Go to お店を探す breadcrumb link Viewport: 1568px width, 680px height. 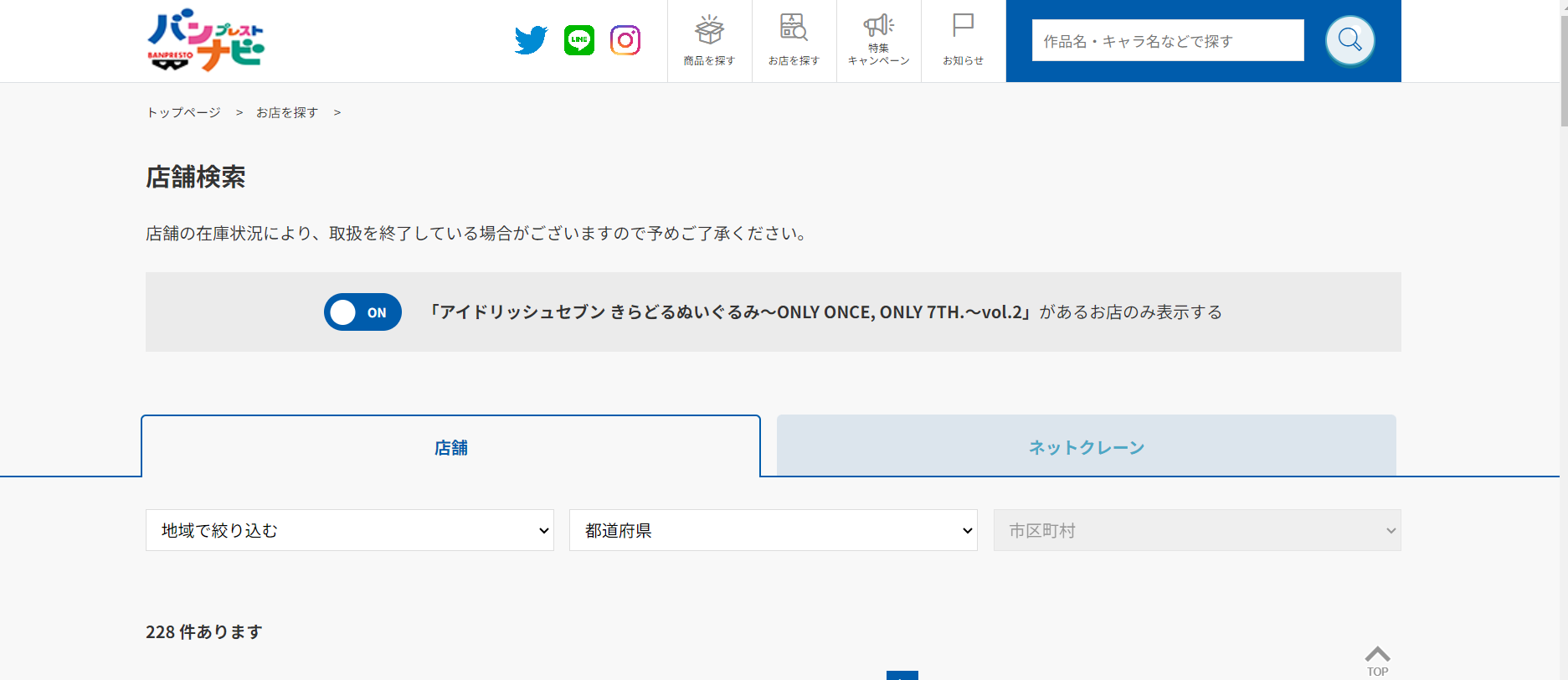(x=287, y=112)
